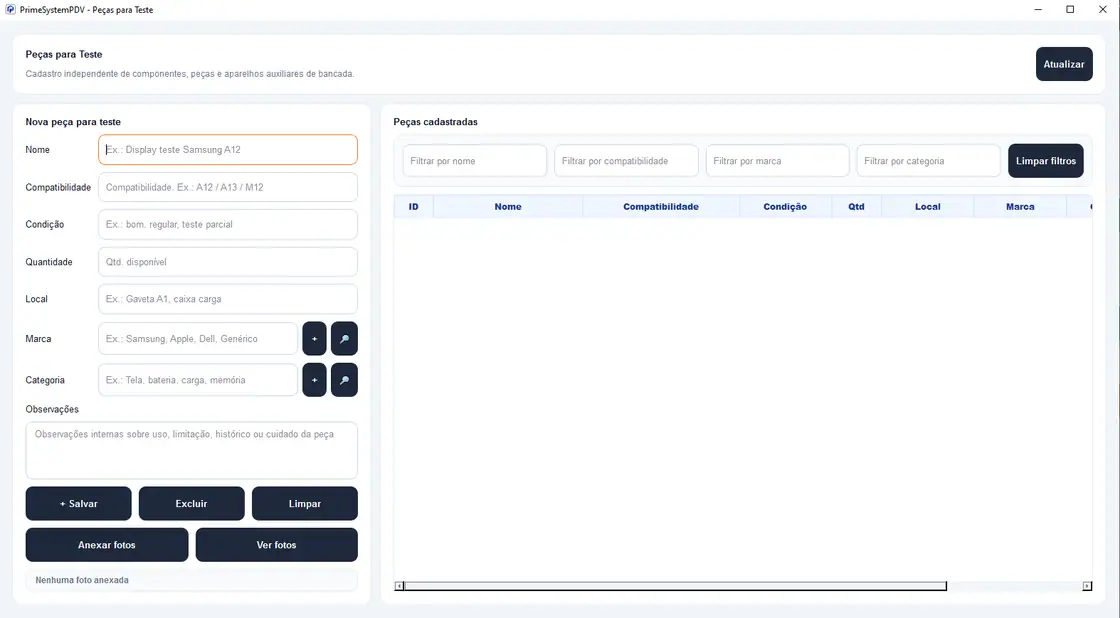Image resolution: width=1120 pixels, height=618 pixels.
Task: Clear the form with Limpar
Action: (x=305, y=504)
